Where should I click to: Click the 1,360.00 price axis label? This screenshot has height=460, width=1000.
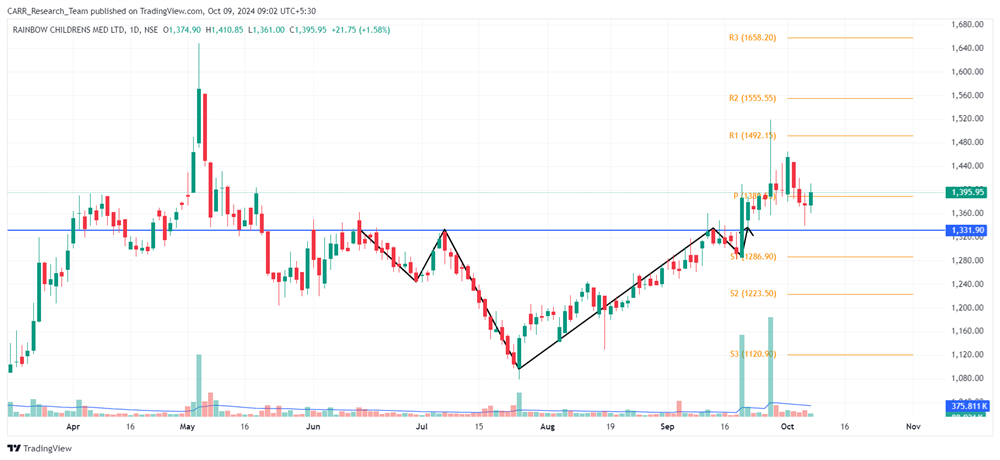coord(969,214)
